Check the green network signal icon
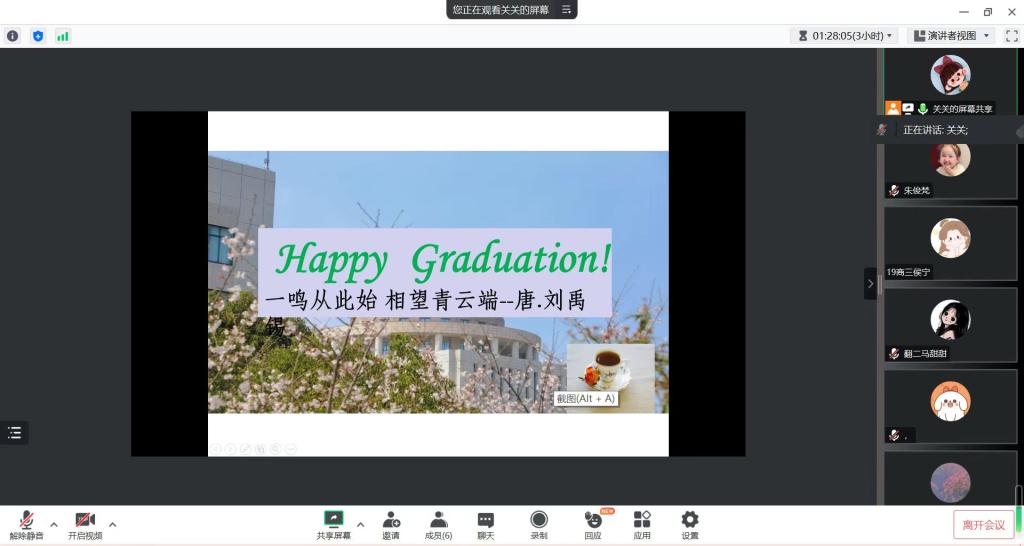This screenshot has height=546, width=1024. pos(63,36)
